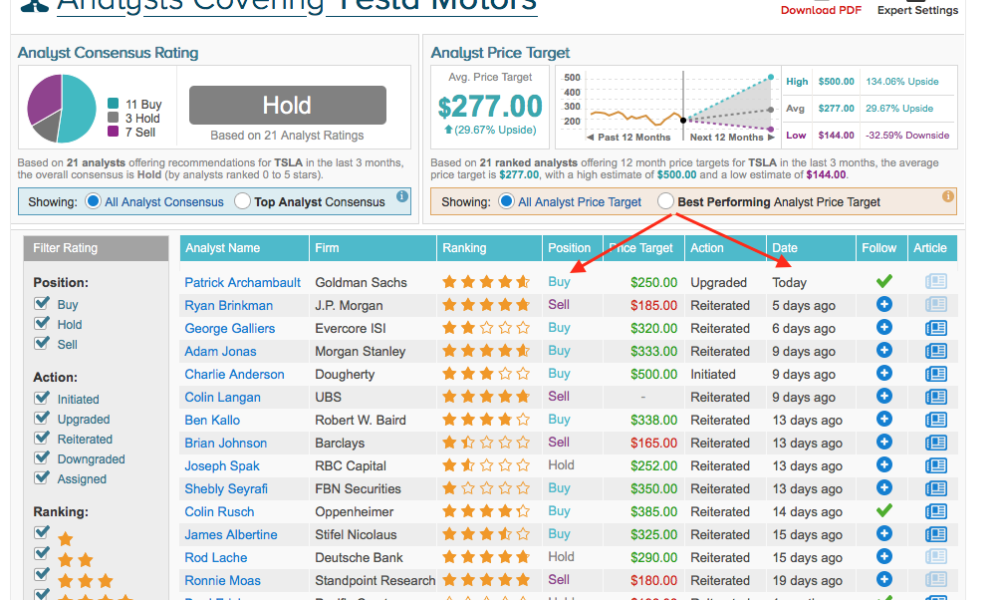Click the Date column header

pos(787,248)
